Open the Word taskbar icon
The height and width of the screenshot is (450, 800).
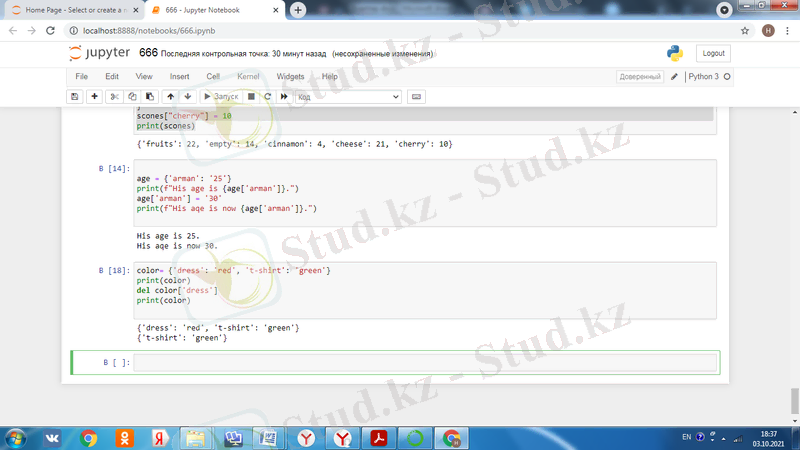268,438
